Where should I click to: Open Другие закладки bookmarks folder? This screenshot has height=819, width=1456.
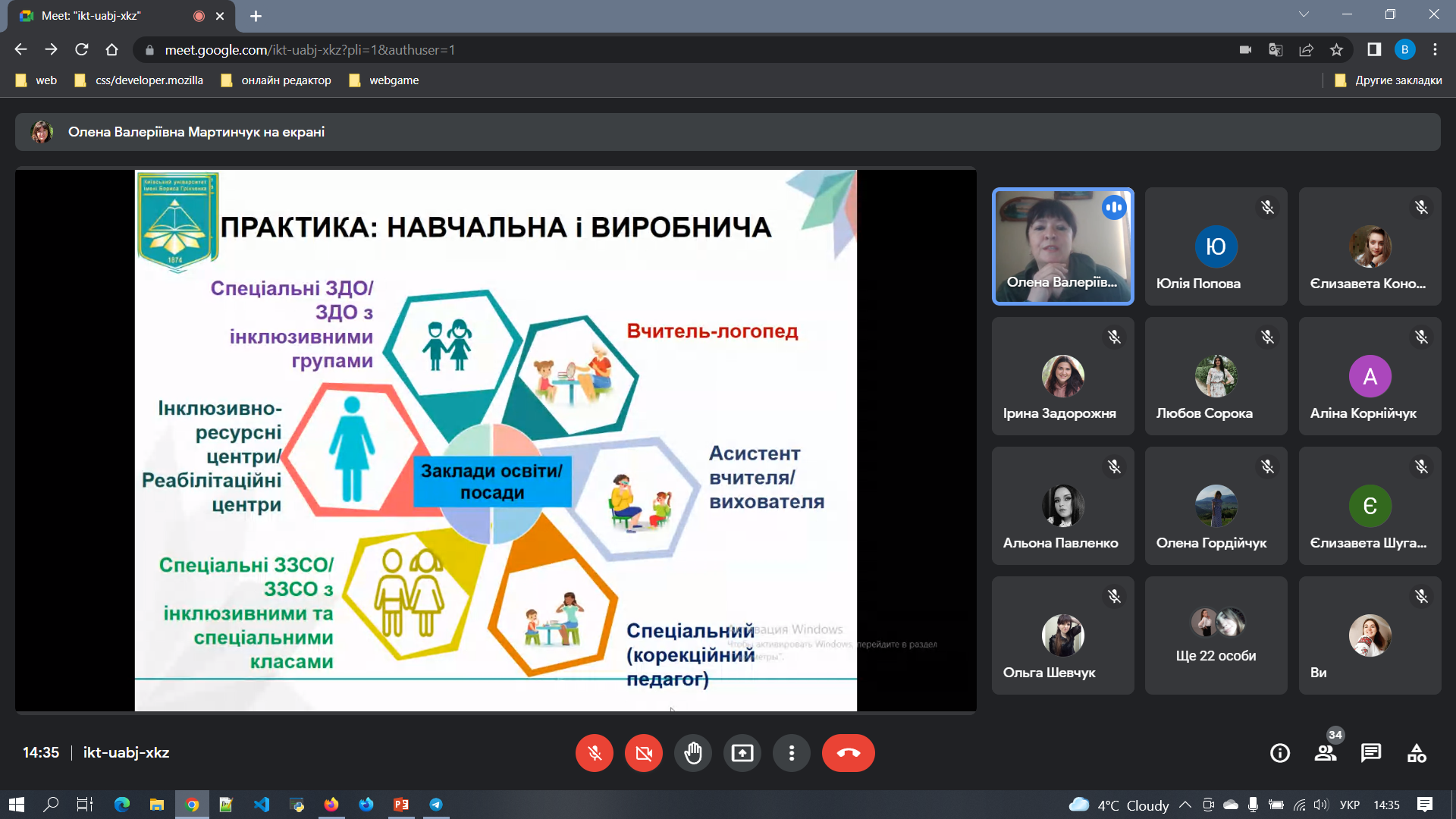coord(1389,80)
